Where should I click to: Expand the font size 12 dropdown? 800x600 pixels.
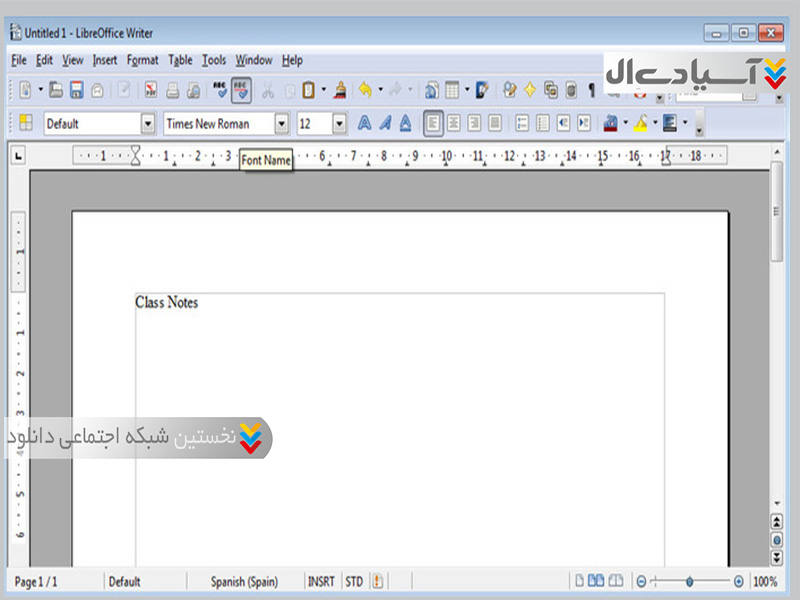[339, 124]
